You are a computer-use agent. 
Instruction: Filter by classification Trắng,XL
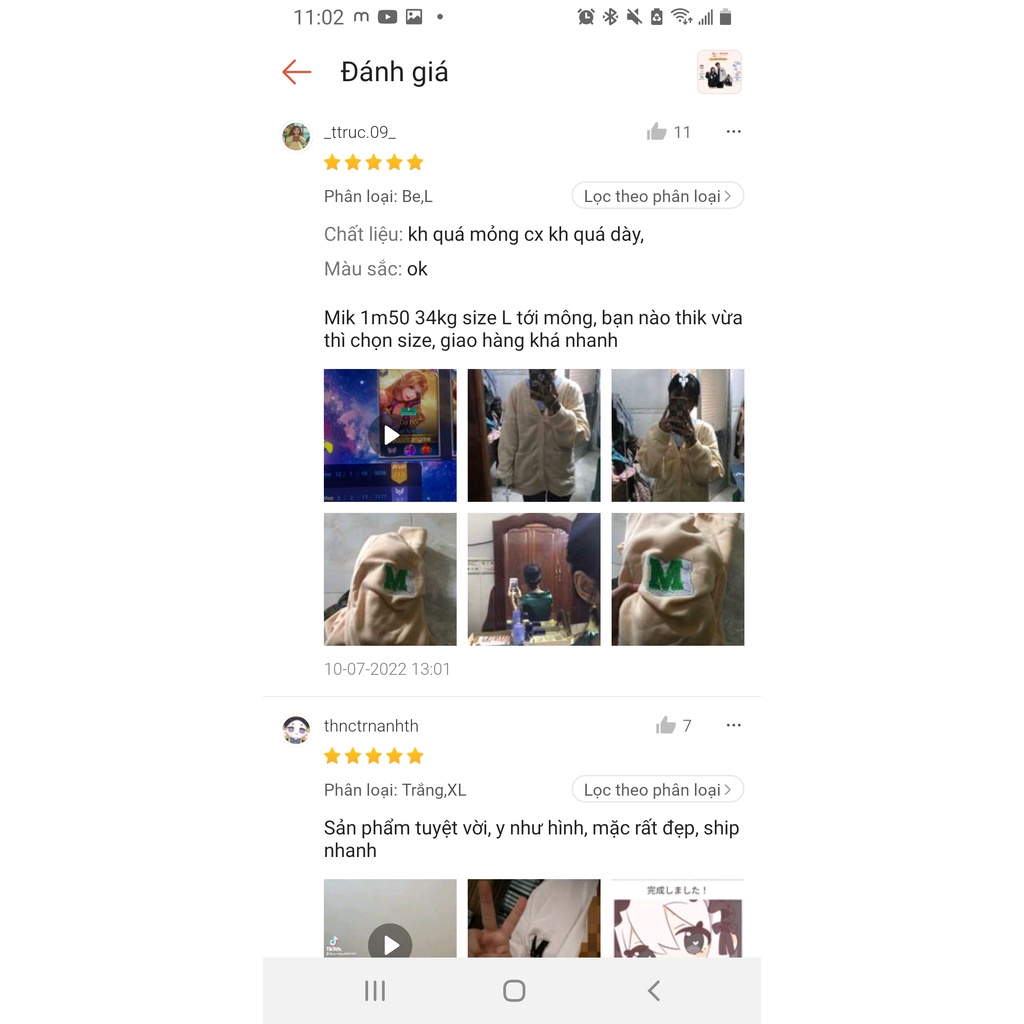pos(658,790)
